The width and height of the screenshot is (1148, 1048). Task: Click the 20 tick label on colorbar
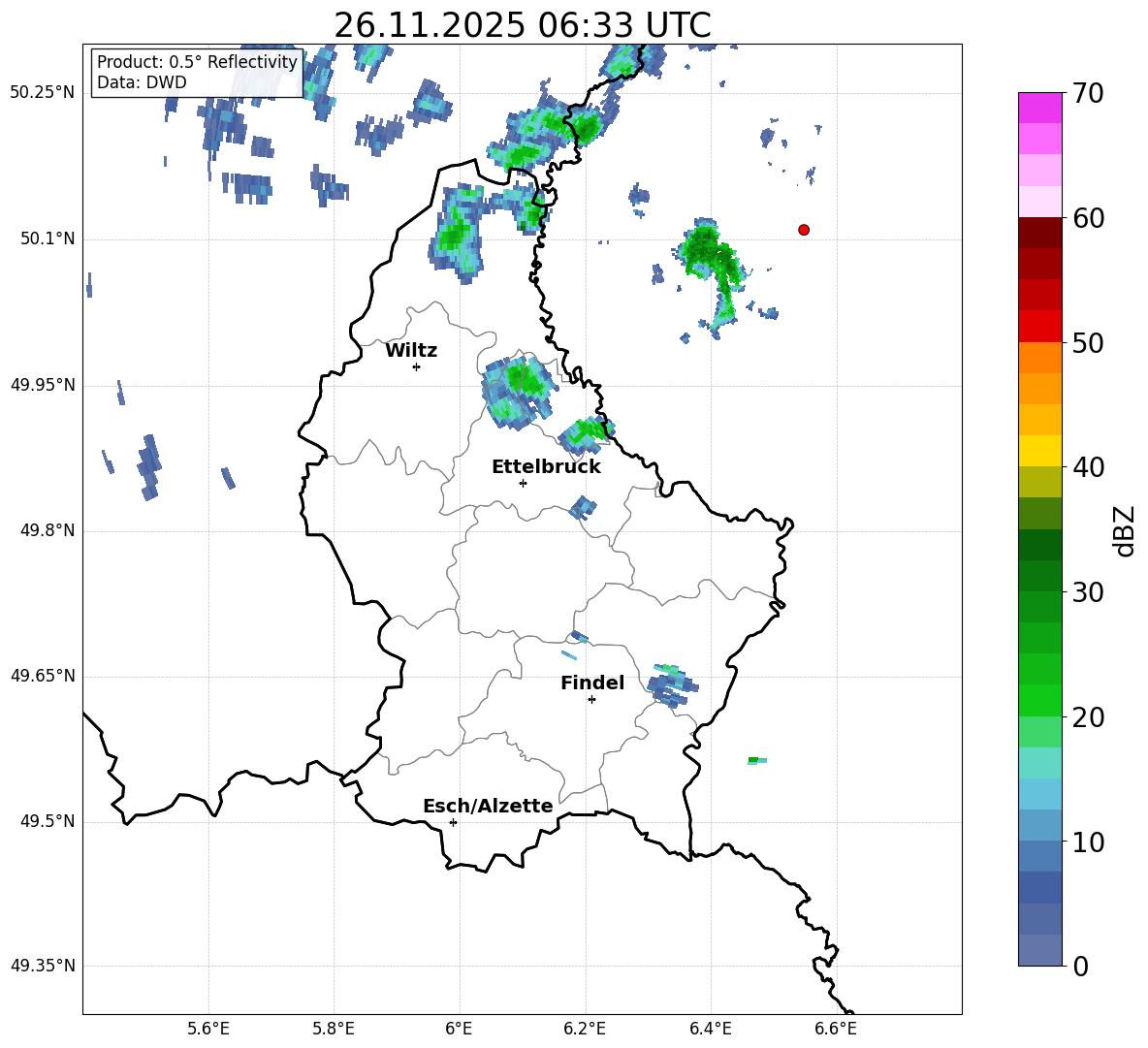[x=1088, y=717]
